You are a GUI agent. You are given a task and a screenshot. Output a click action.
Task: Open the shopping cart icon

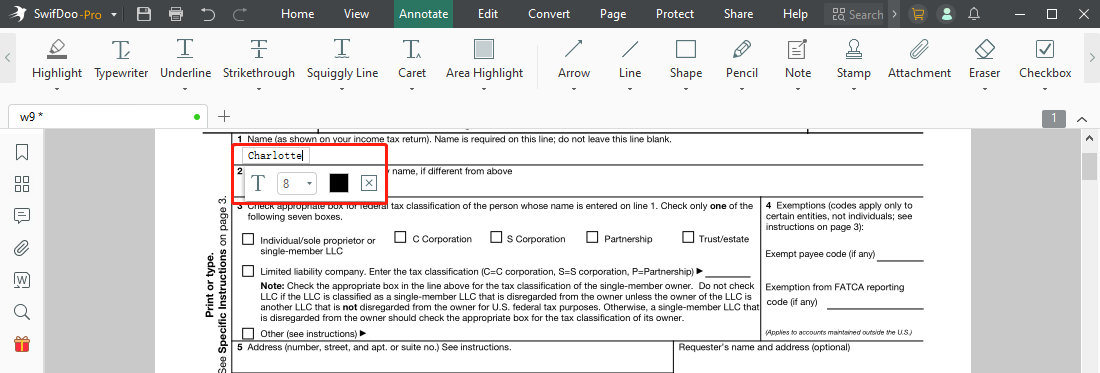click(917, 14)
